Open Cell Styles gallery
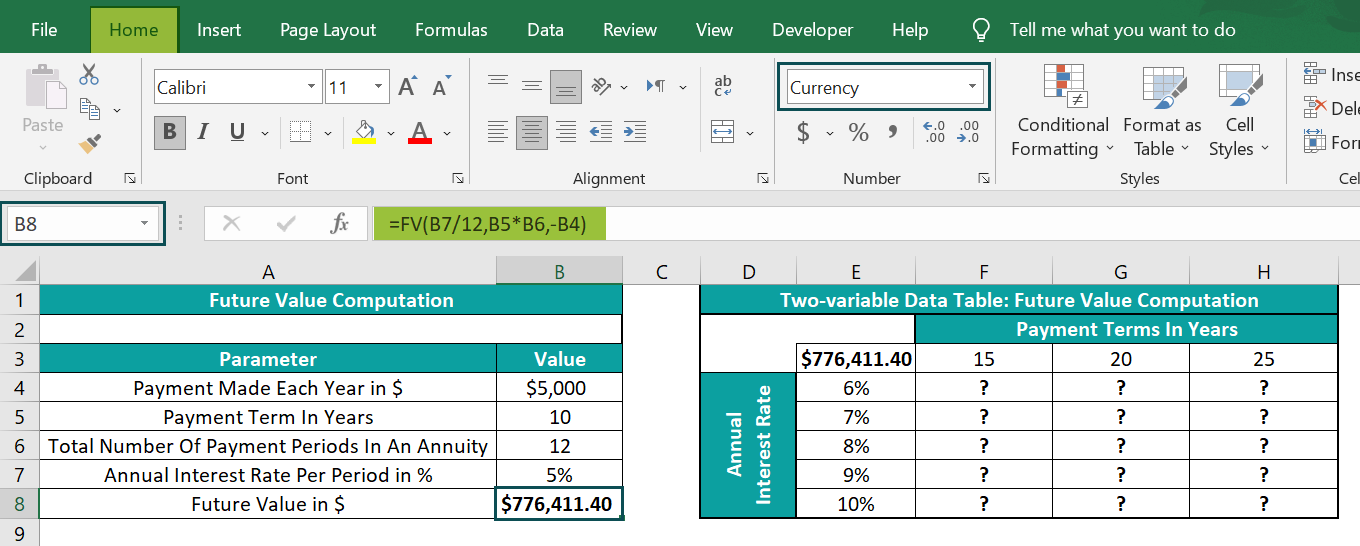This screenshot has width=1360, height=546. point(1239,111)
